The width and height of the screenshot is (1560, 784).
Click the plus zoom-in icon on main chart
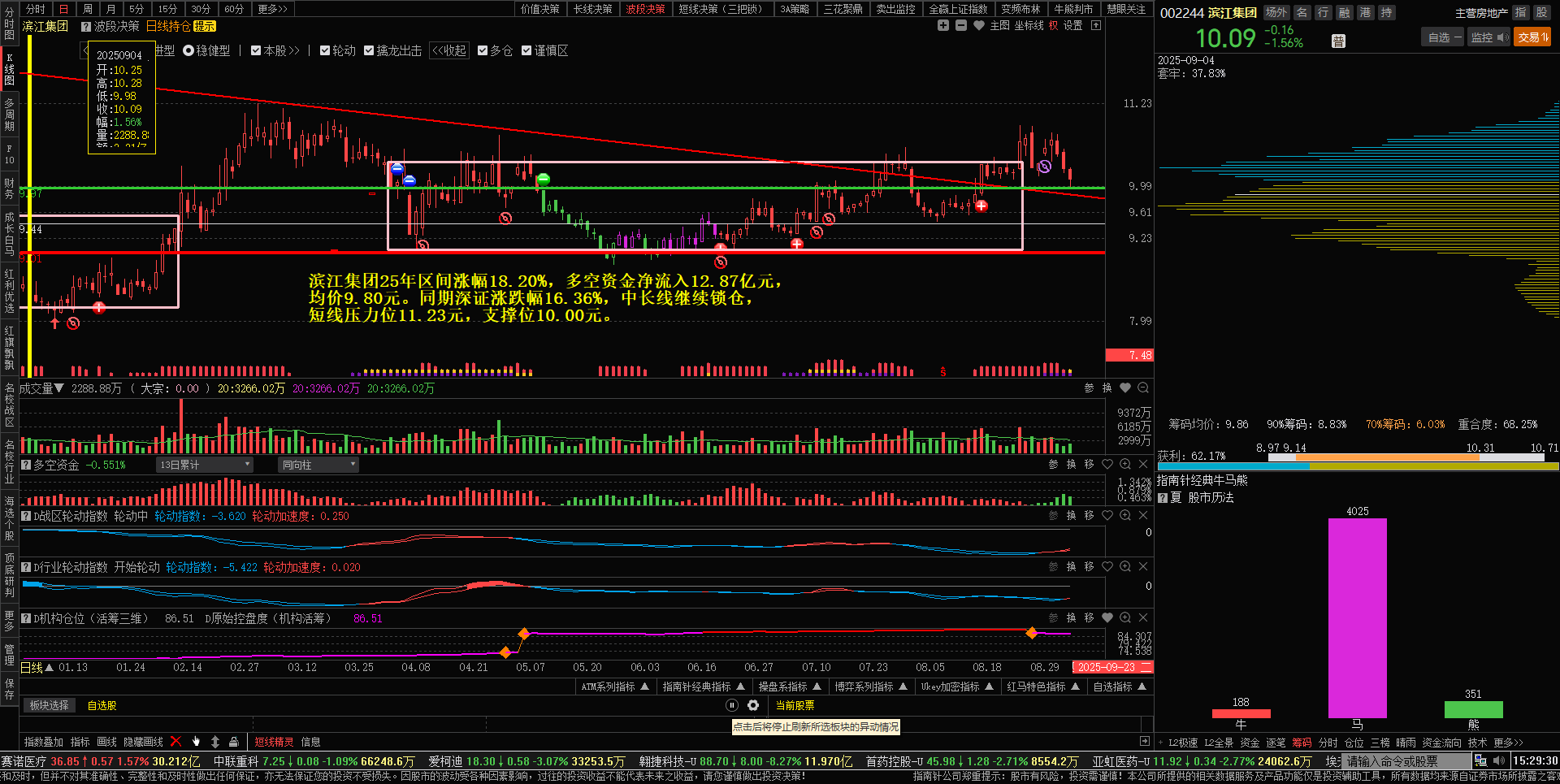coord(943,25)
